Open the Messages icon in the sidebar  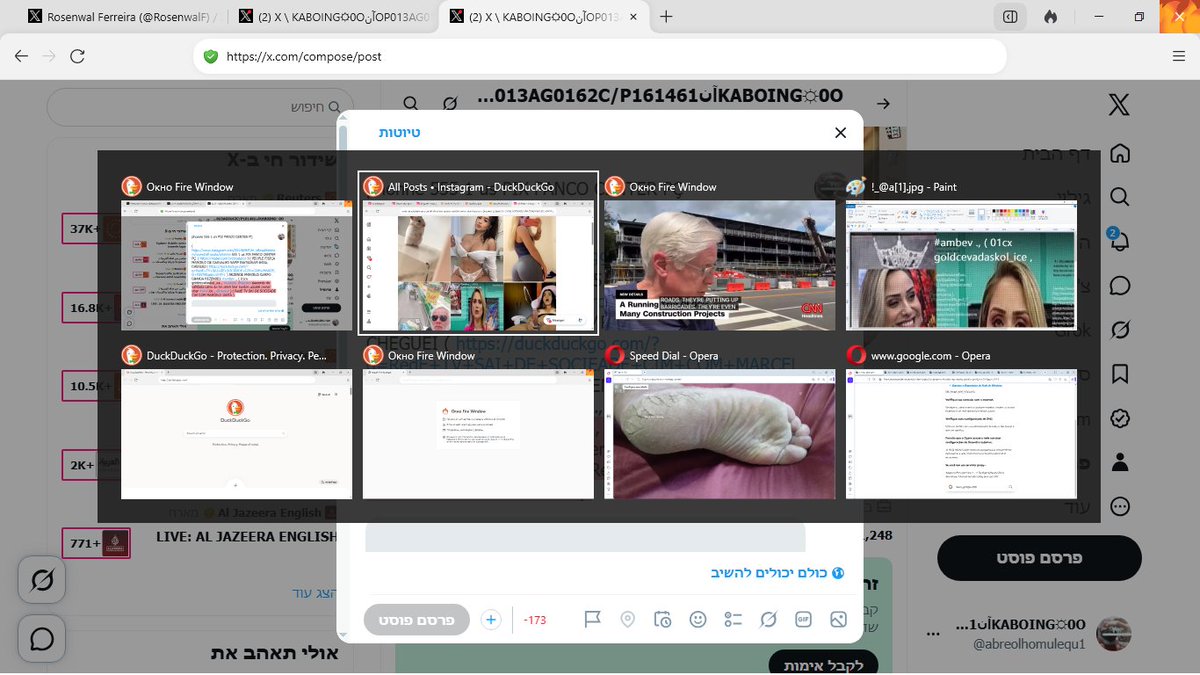coord(1120,285)
